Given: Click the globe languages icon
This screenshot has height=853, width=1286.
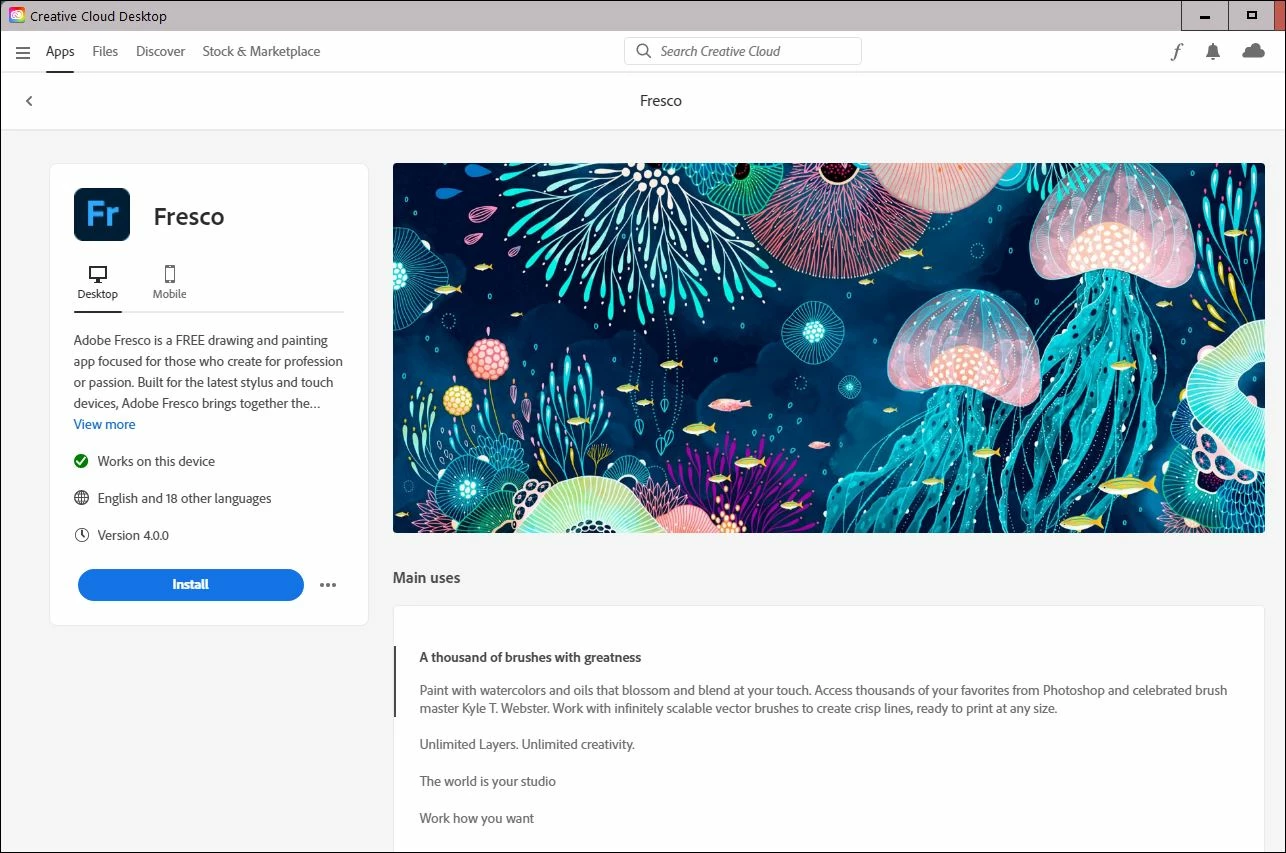Looking at the screenshot, I should [x=81, y=498].
